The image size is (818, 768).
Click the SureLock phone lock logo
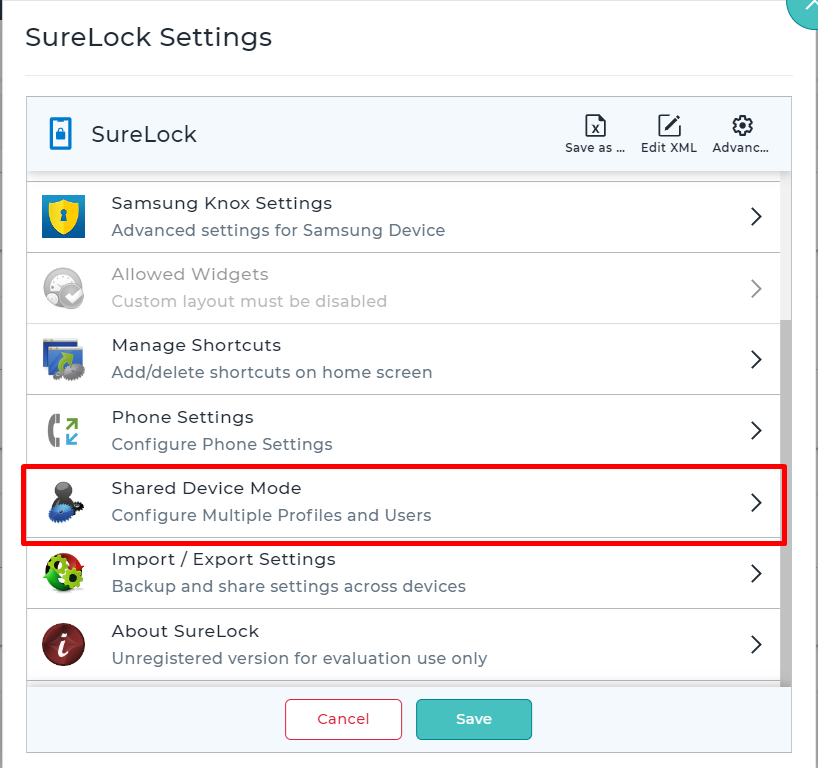[61, 134]
